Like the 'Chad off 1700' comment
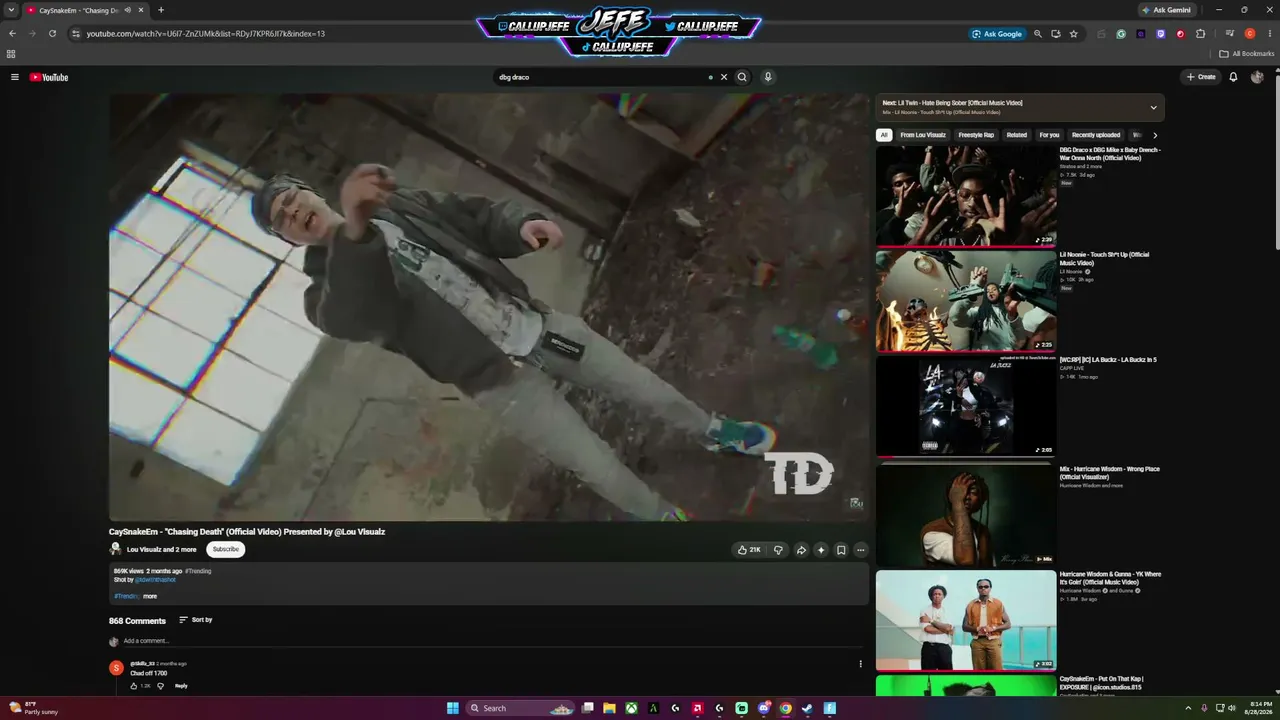Viewport: 1280px width, 720px height. pyautogui.click(x=134, y=686)
